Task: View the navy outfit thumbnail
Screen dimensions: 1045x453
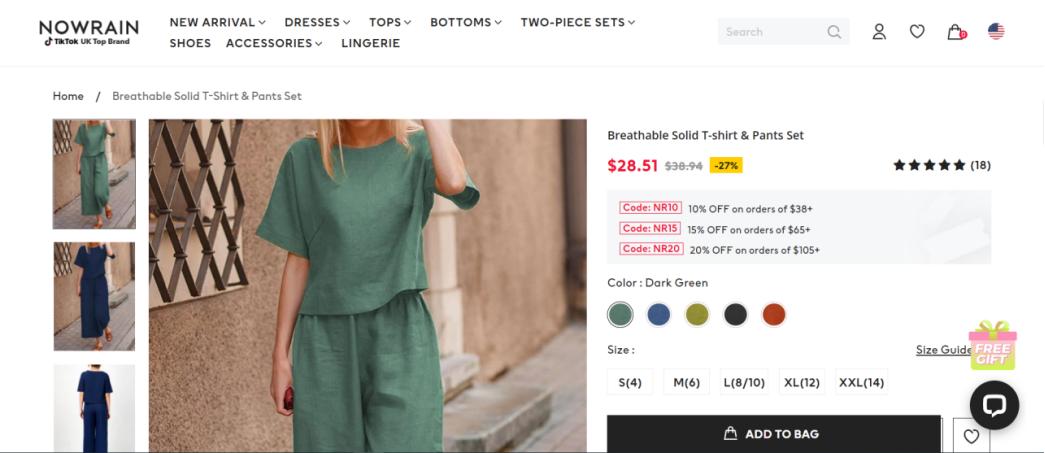Action: tap(94, 296)
